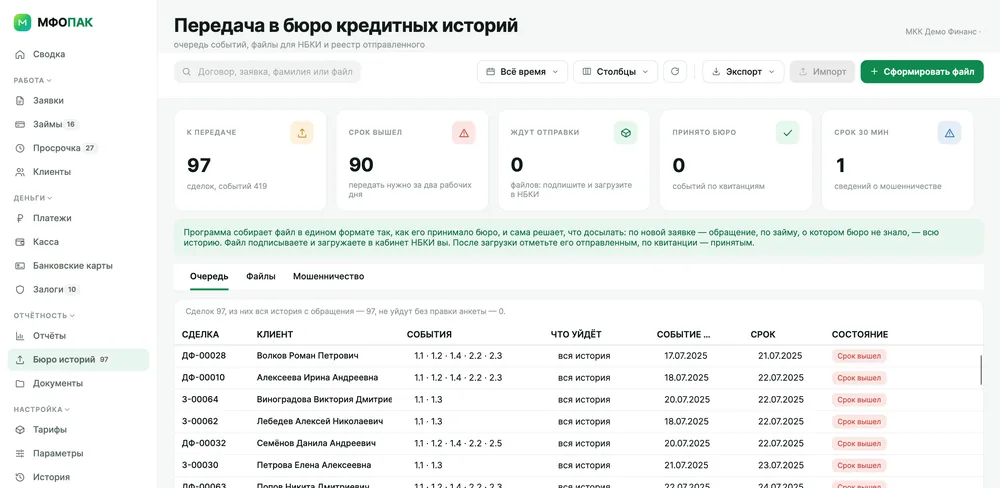
Task: Switch to the Файлы tab
Action: point(261,277)
